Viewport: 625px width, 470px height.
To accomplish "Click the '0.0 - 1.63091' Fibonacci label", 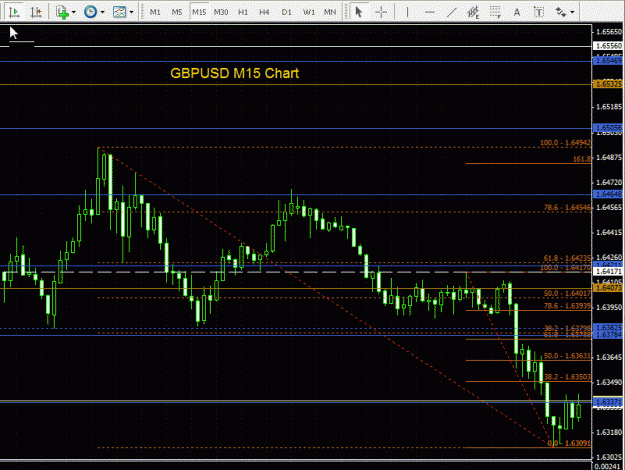I will (x=569, y=443).
